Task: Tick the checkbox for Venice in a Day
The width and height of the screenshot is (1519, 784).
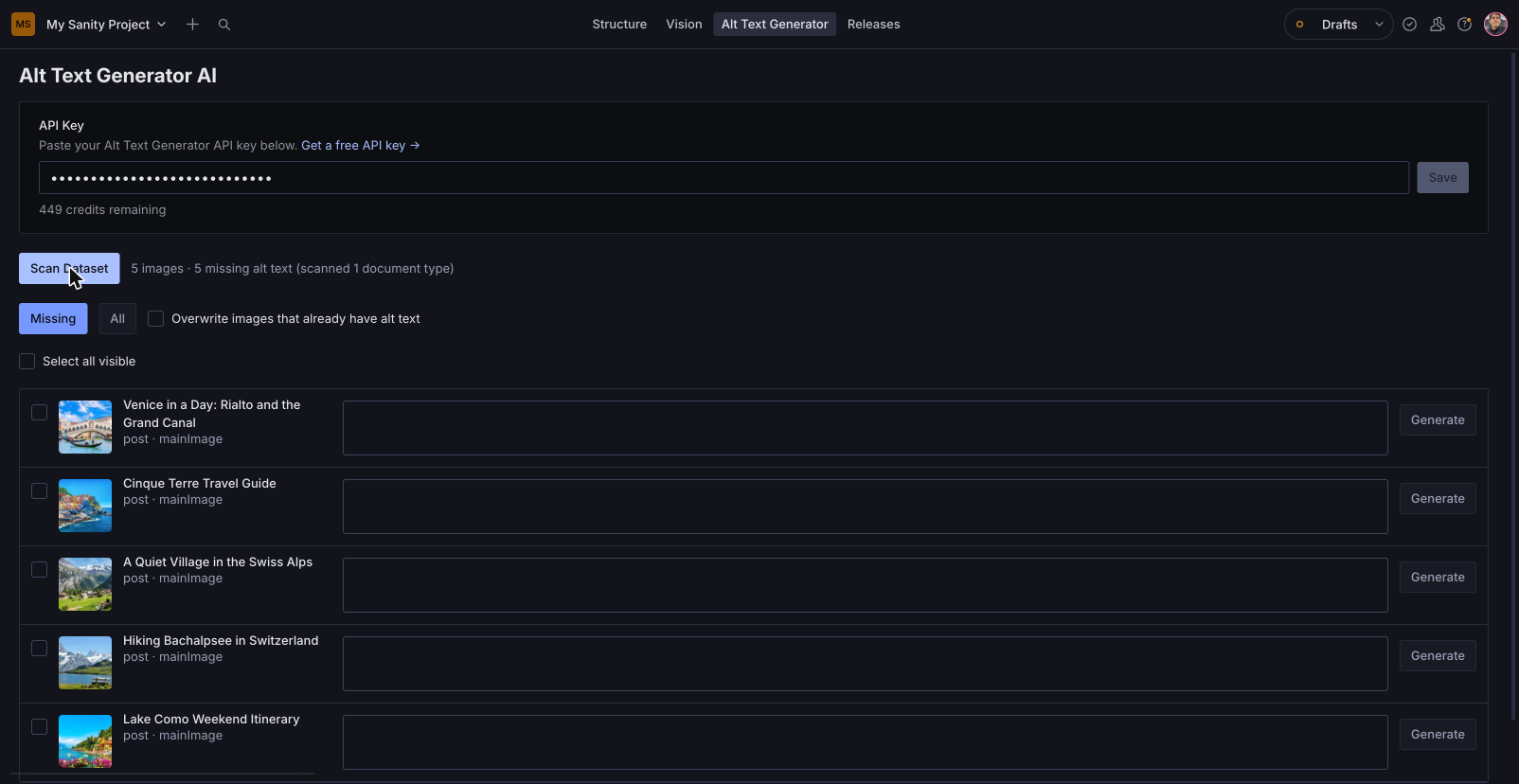Action: [39, 412]
